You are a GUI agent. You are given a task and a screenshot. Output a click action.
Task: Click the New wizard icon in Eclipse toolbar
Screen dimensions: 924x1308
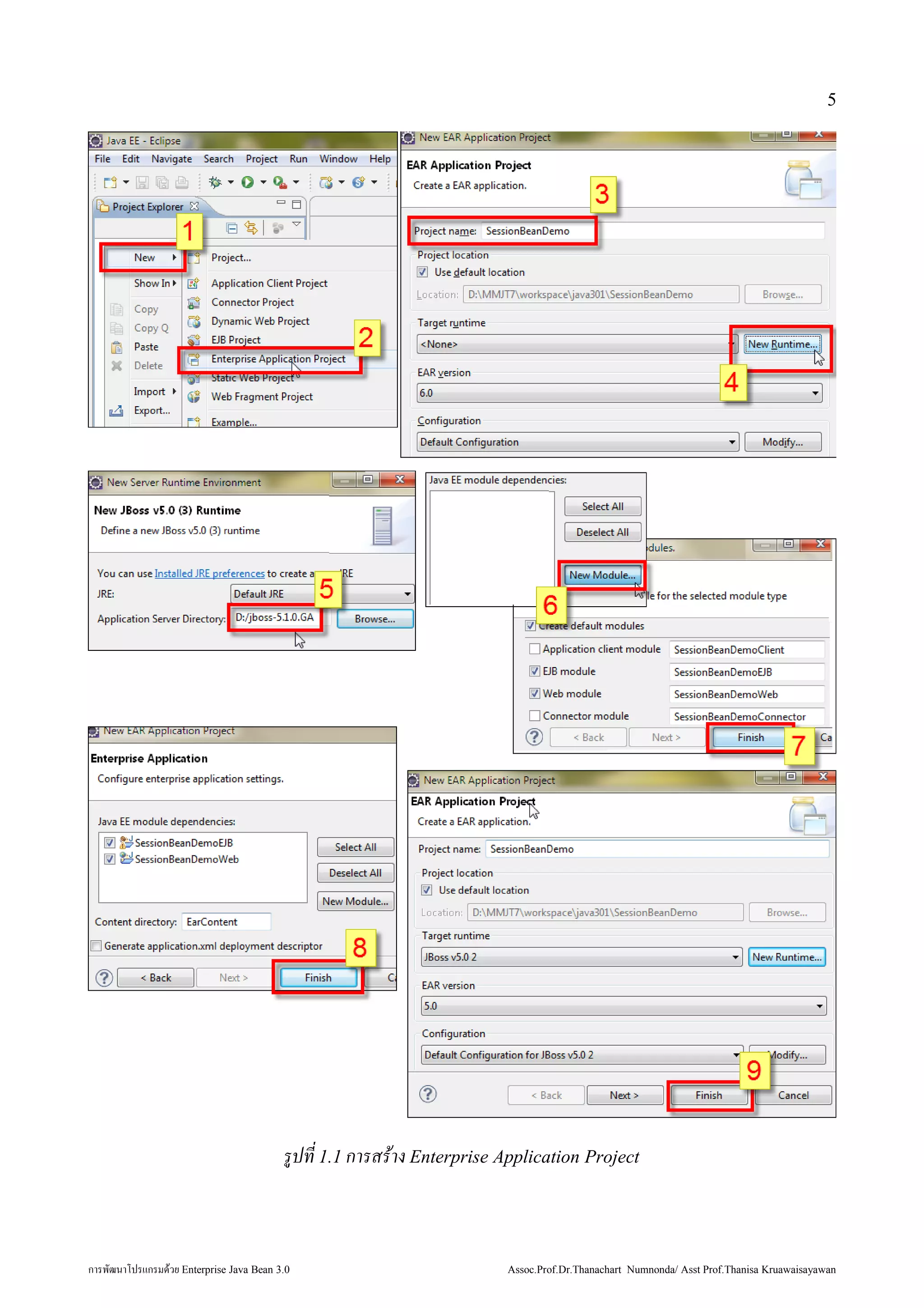pos(111,182)
